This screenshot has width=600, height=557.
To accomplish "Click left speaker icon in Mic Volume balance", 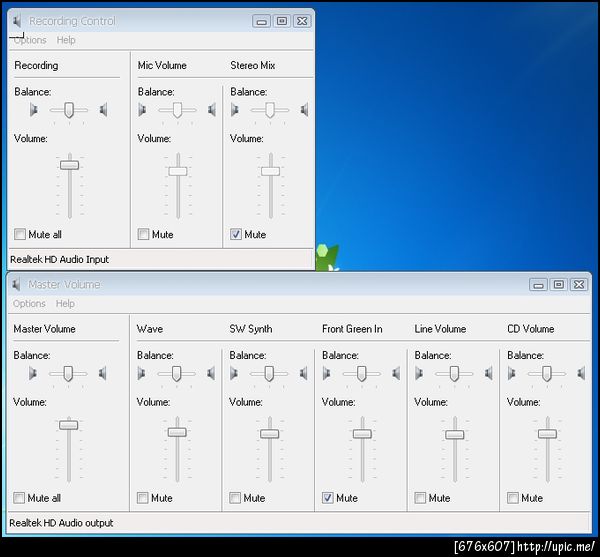I will 142,110.
